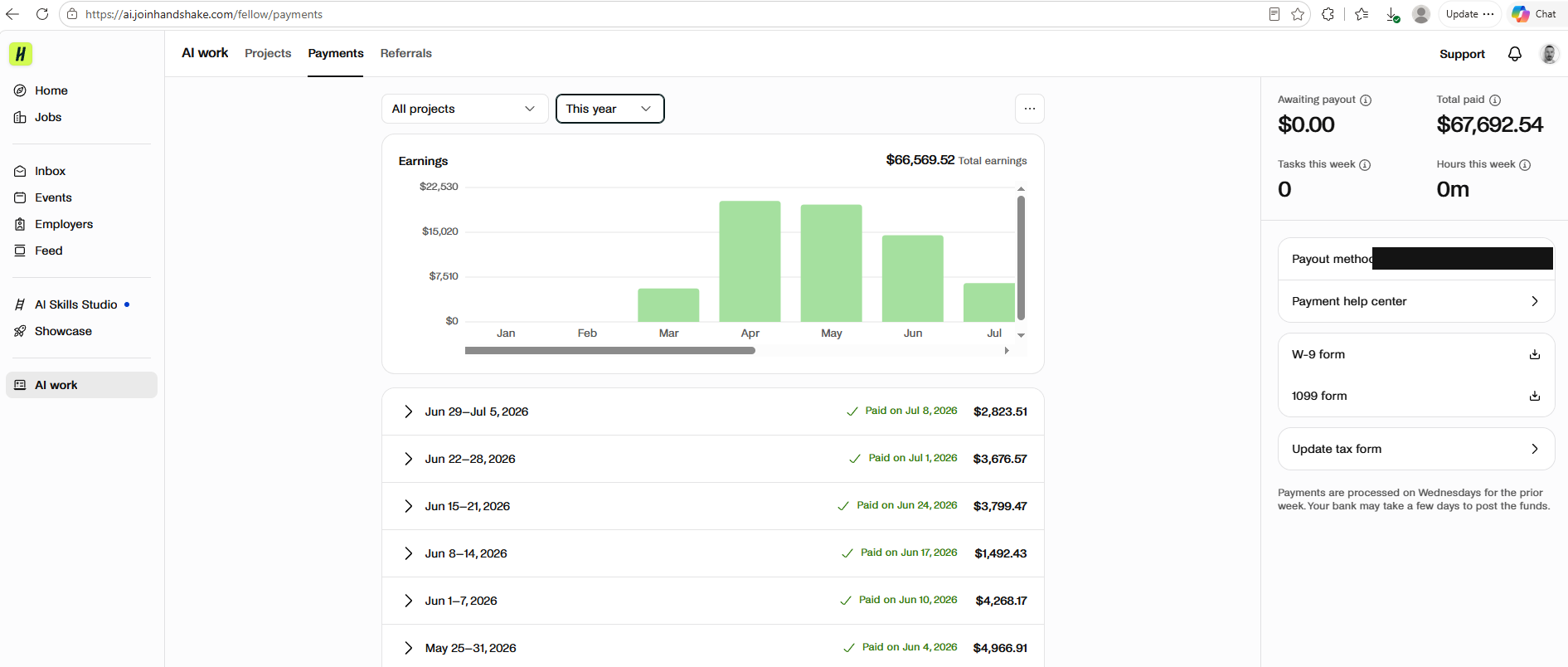The height and width of the screenshot is (667, 1568).
Task: Open Payment help center
Action: pos(1415,301)
